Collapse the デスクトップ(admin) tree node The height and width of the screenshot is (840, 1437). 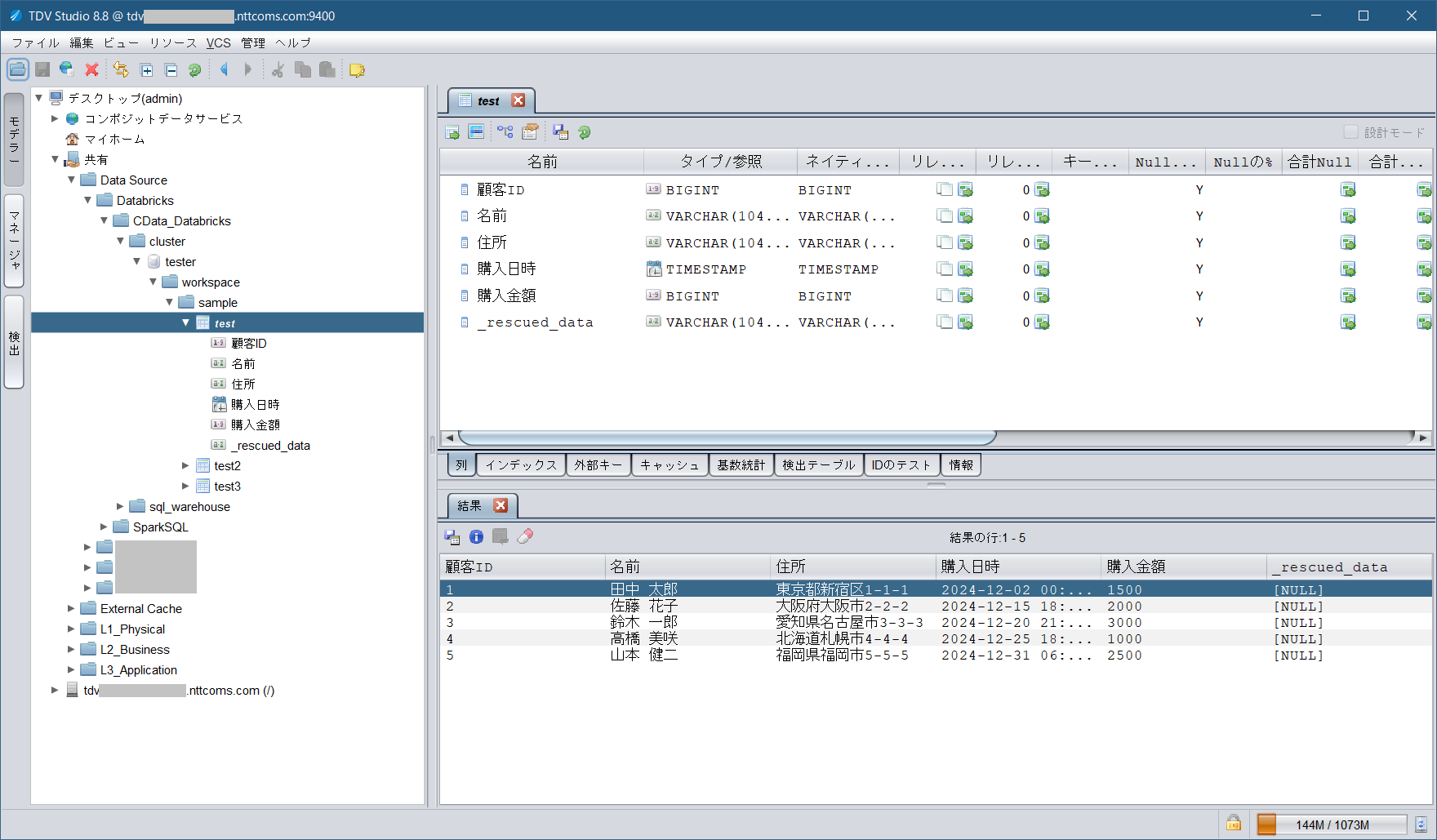click(x=38, y=98)
